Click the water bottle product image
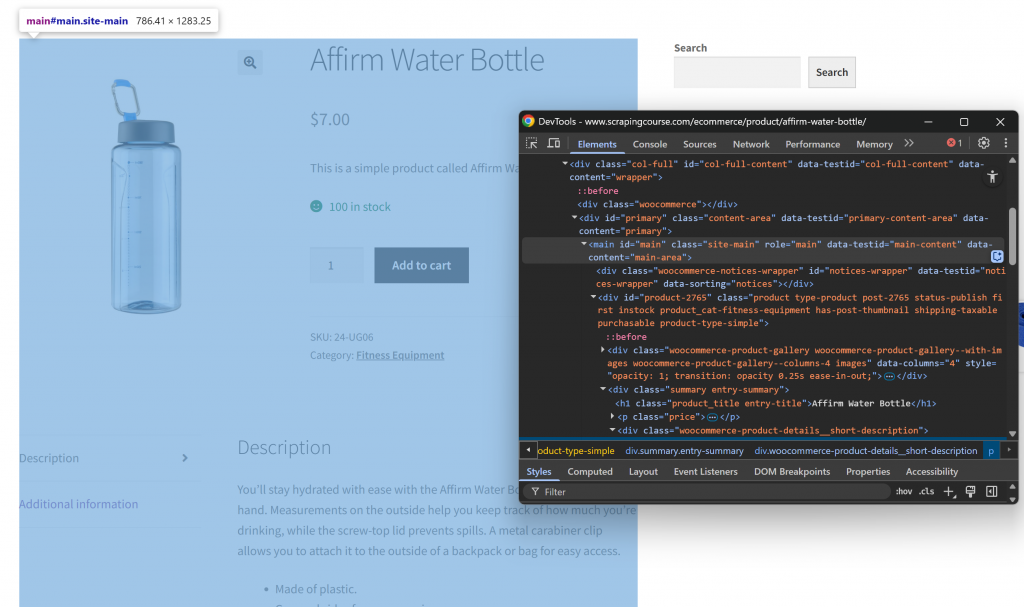This screenshot has height=607, width=1024. 145,196
